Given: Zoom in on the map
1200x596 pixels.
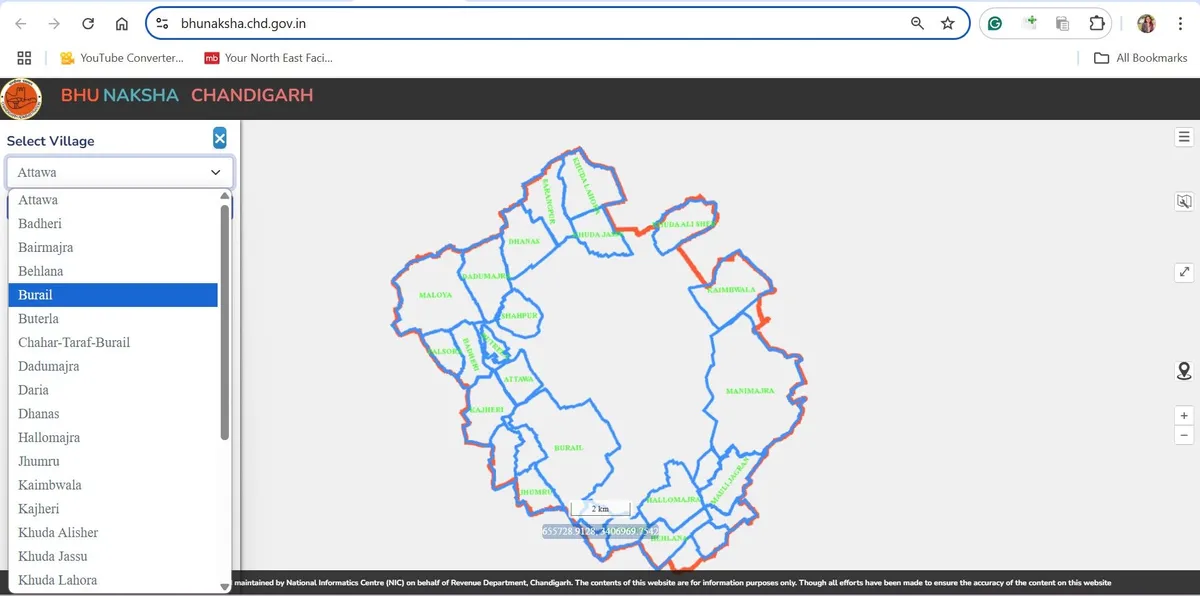Looking at the screenshot, I should pyautogui.click(x=1184, y=415).
